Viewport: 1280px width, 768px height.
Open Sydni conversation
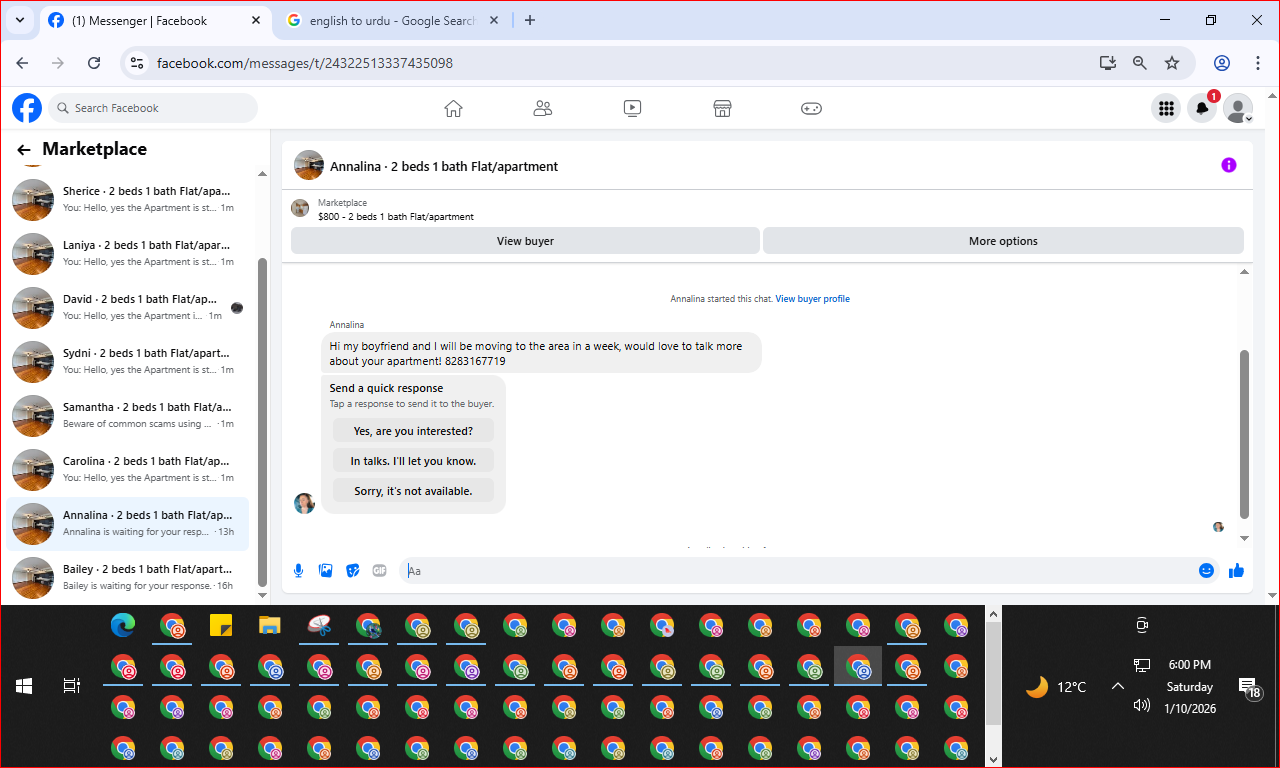(x=128, y=361)
